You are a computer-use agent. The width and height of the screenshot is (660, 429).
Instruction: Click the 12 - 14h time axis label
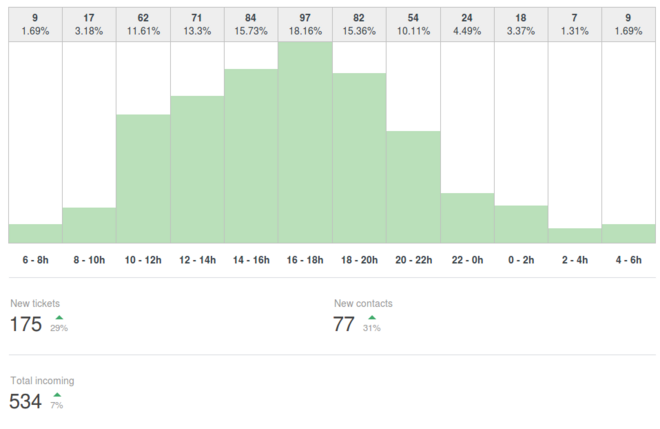197,260
